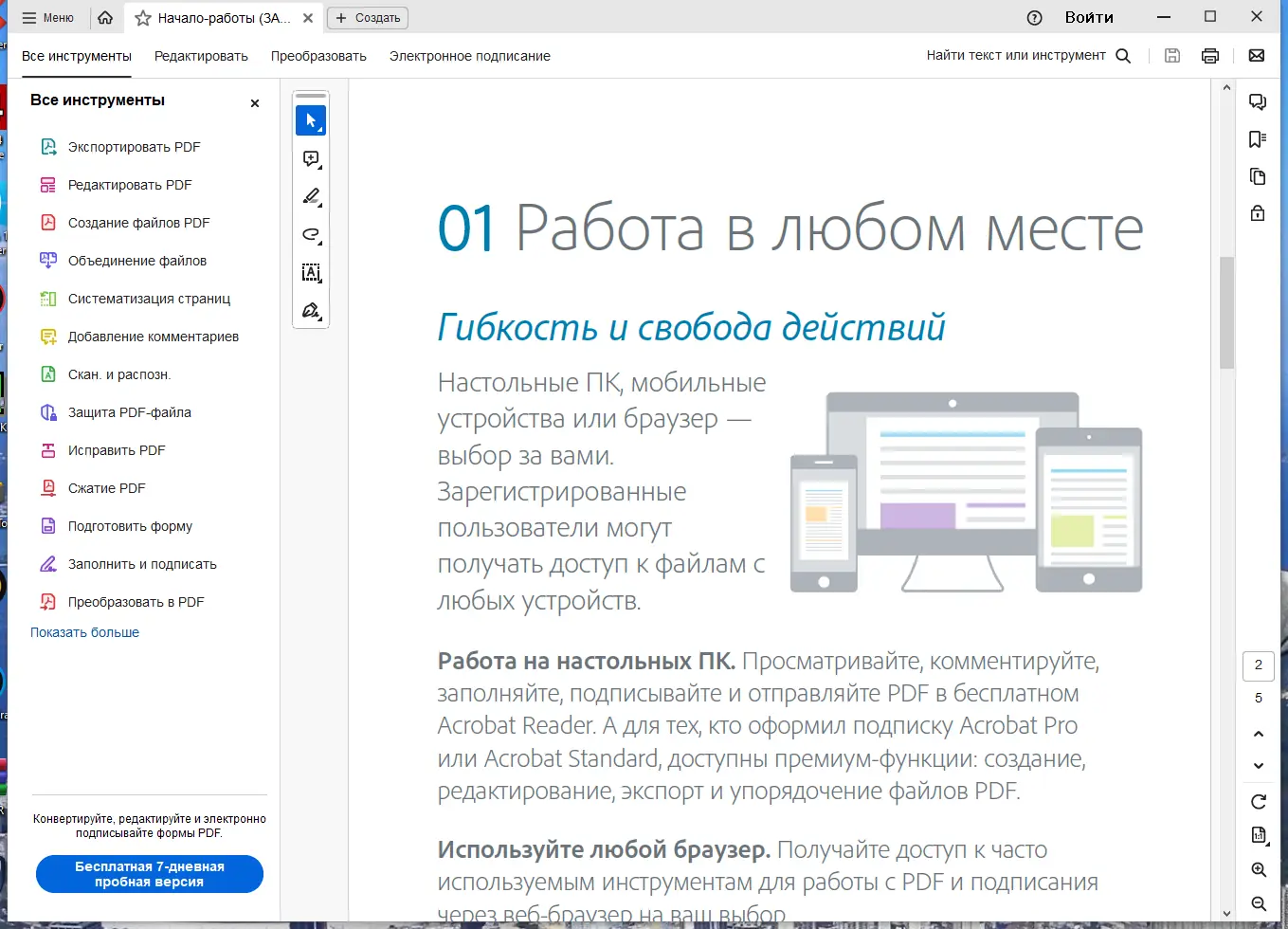Select the Fill & Sign pen tool
The image size is (1288, 929).
pyautogui.click(x=310, y=310)
